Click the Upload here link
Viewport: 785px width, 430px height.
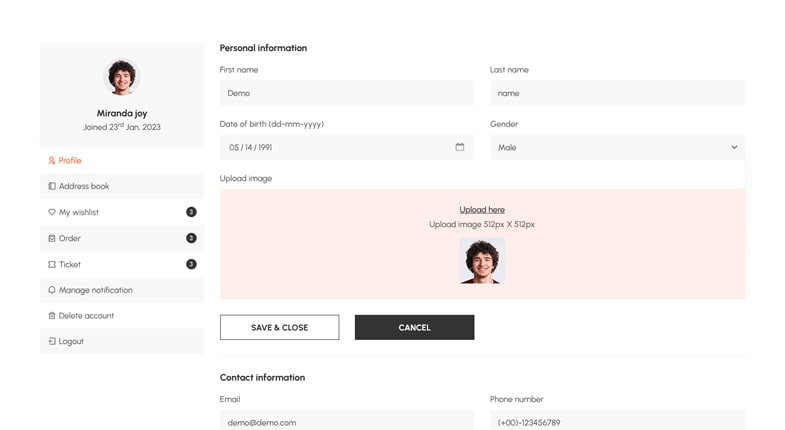(x=482, y=210)
